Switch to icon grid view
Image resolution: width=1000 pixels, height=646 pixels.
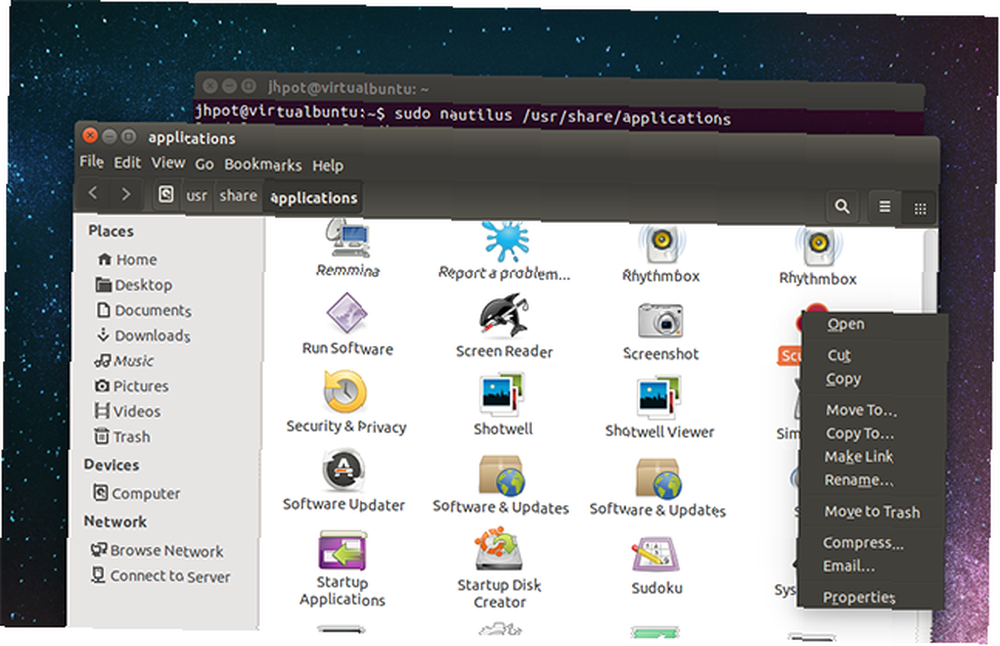(920, 208)
